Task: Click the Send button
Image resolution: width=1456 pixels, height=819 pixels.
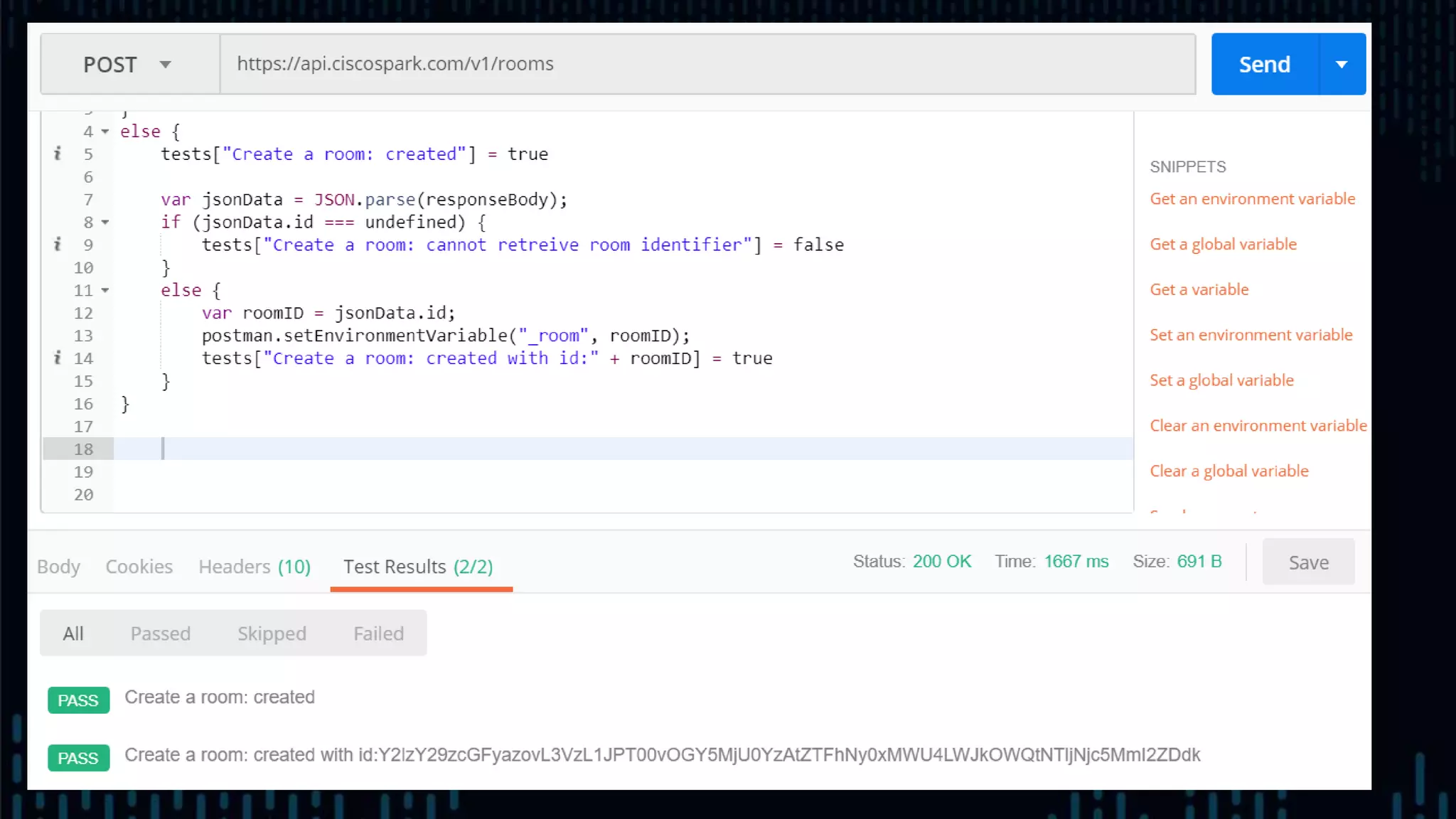Action: [1264, 65]
